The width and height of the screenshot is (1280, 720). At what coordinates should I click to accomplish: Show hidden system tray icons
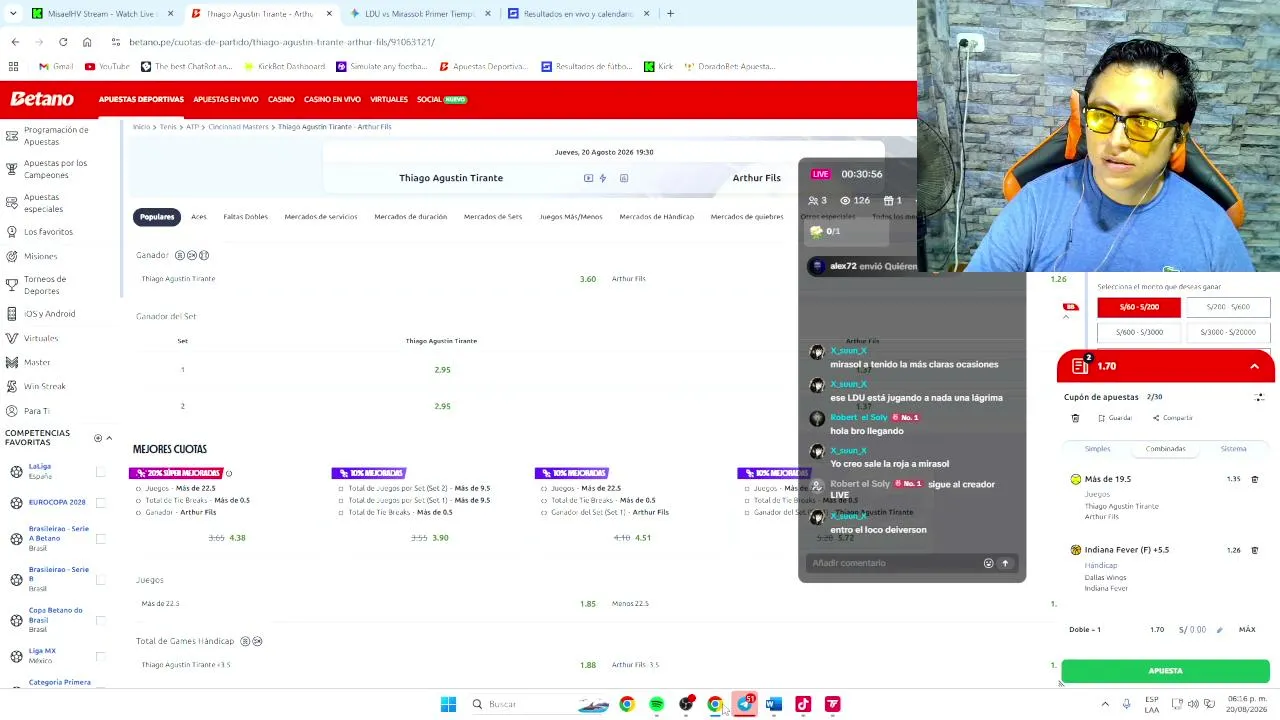1105,704
